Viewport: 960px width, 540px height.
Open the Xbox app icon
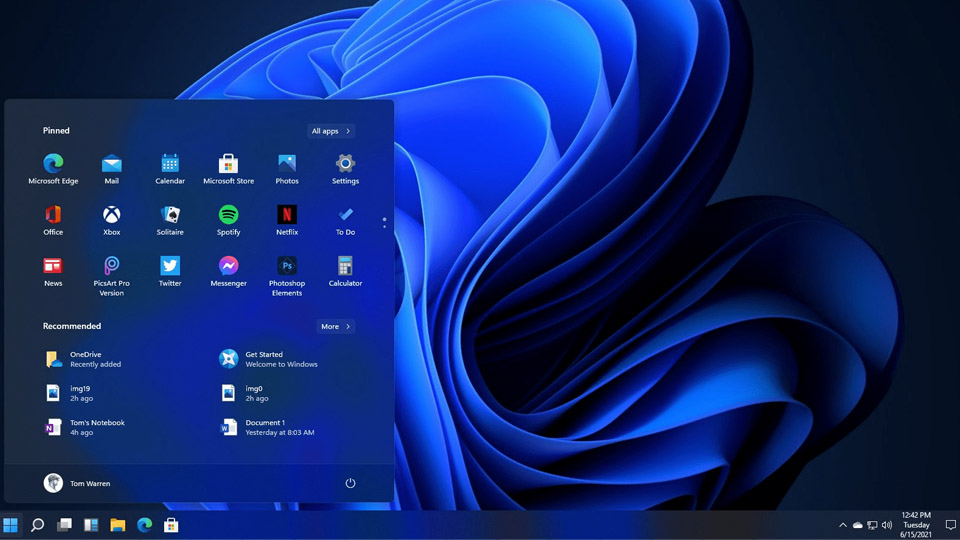(x=111, y=215)
